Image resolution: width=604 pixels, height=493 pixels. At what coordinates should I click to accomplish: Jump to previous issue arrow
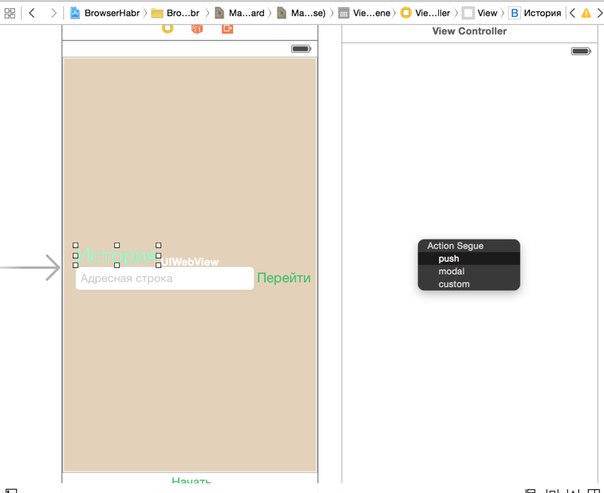pos(572,13)
